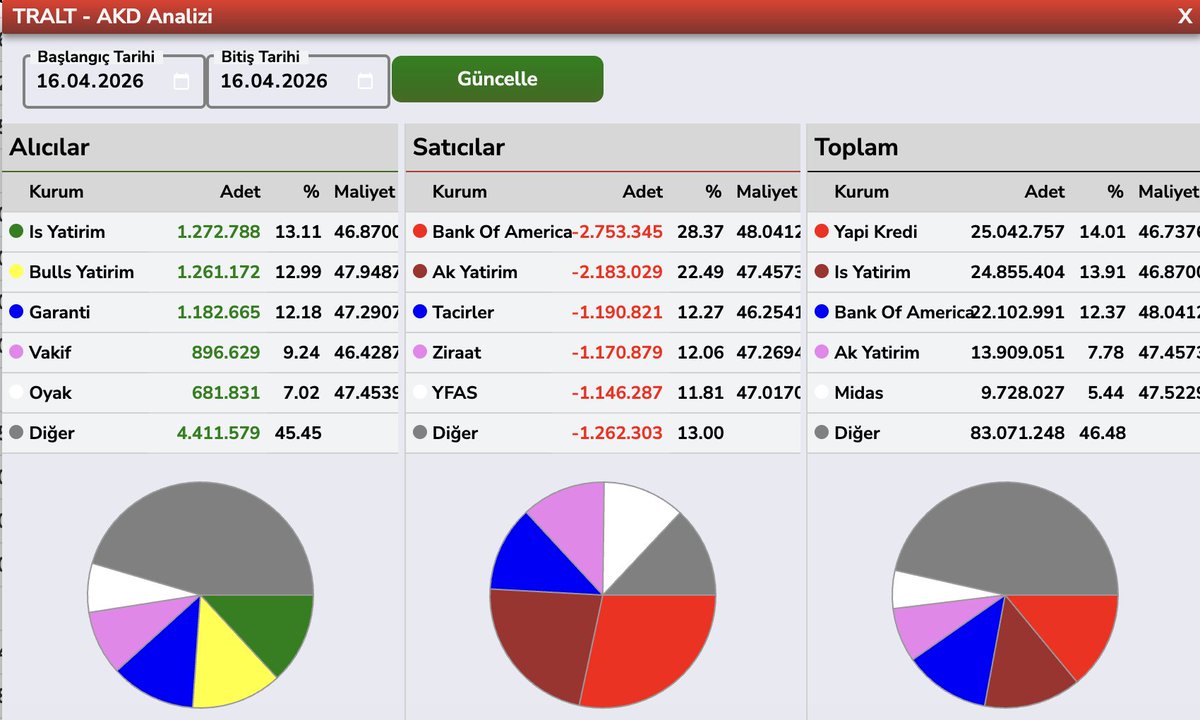
Task: Open calendar picker in Bitiş Tarihi field
Action: click(x=365, y=82)
